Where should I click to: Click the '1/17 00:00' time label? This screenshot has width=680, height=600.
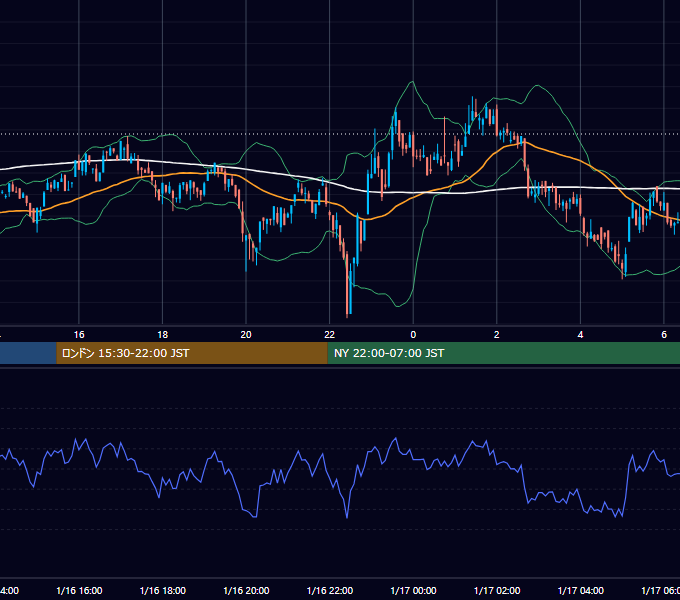[413, 590]
